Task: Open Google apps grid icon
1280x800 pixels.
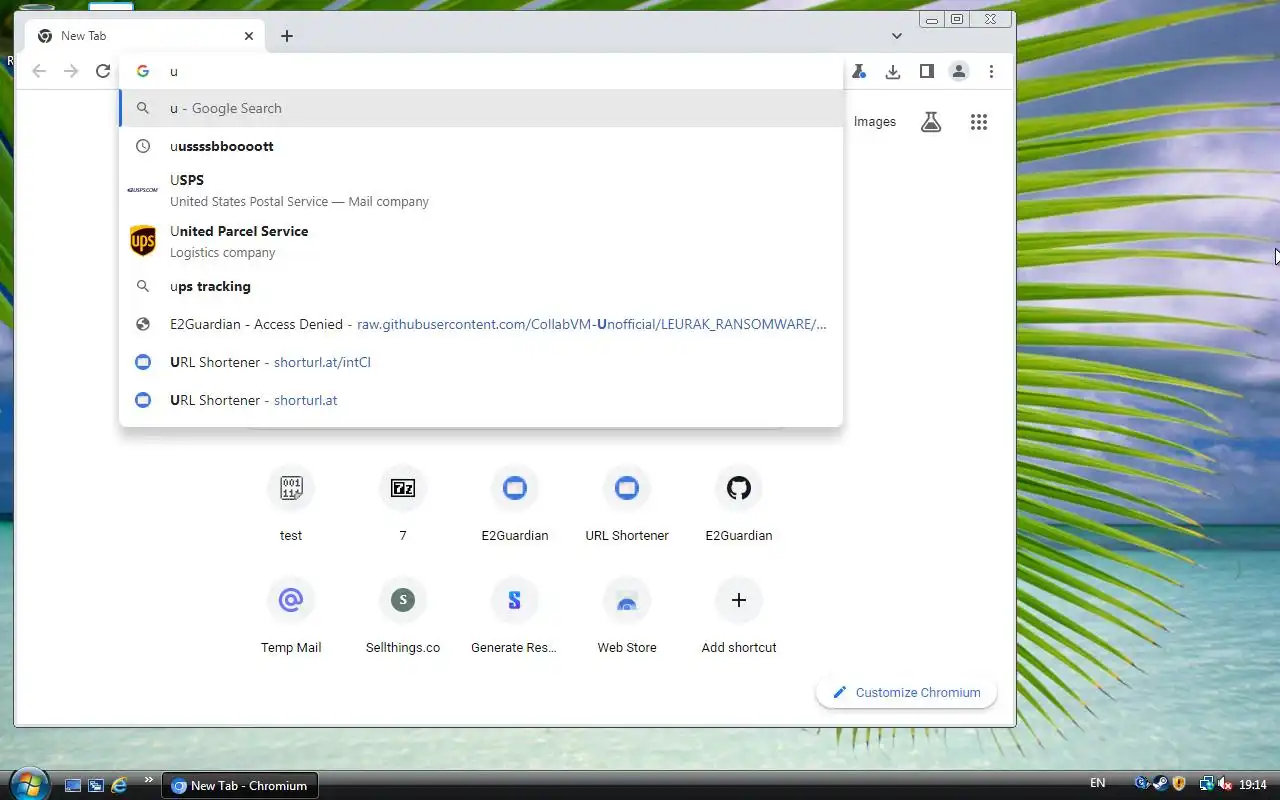Action: click(x=979, y=122)
